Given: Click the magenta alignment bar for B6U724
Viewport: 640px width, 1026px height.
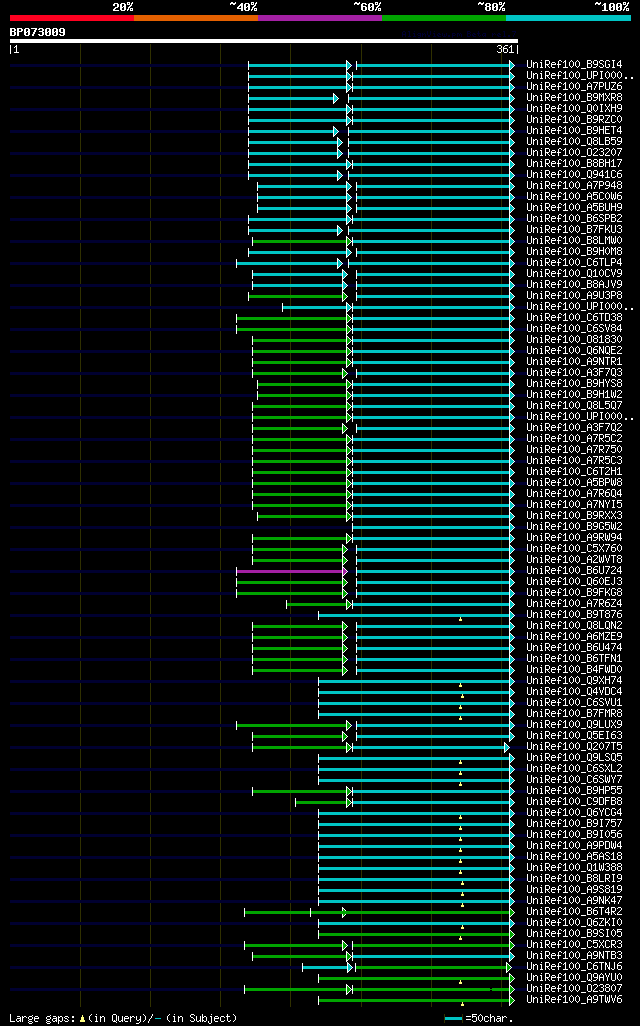Looking at the screenshot, I should tap(291, 571).
